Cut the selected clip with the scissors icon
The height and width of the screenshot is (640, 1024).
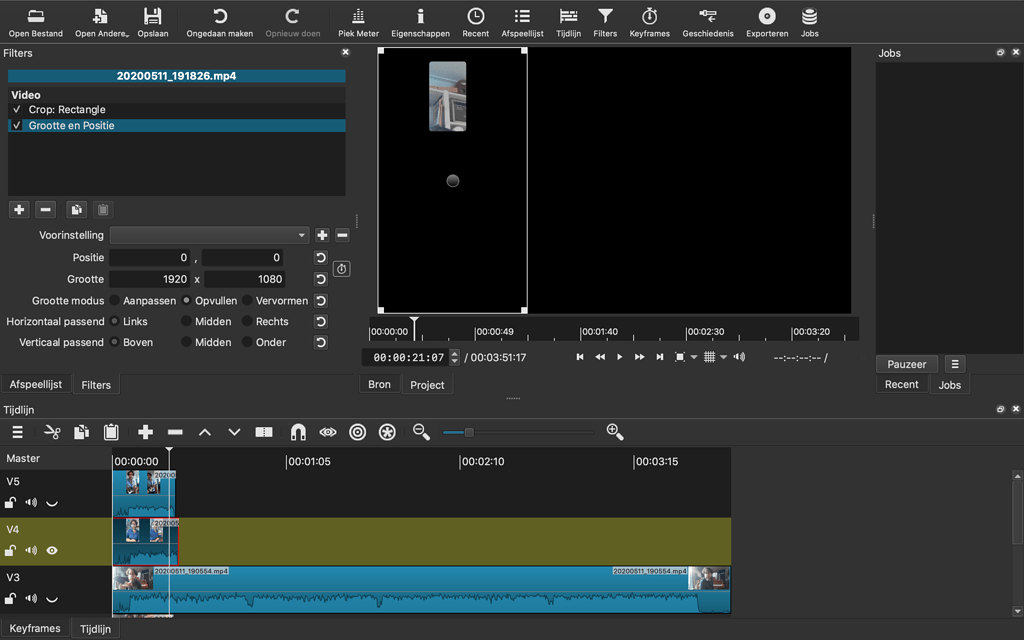[51, 432]
